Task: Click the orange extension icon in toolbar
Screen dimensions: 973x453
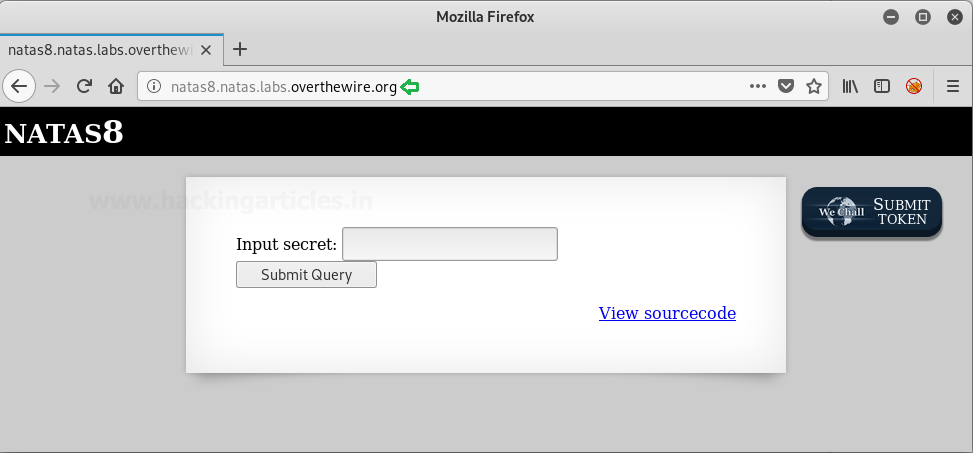Action: coord(914,86)
